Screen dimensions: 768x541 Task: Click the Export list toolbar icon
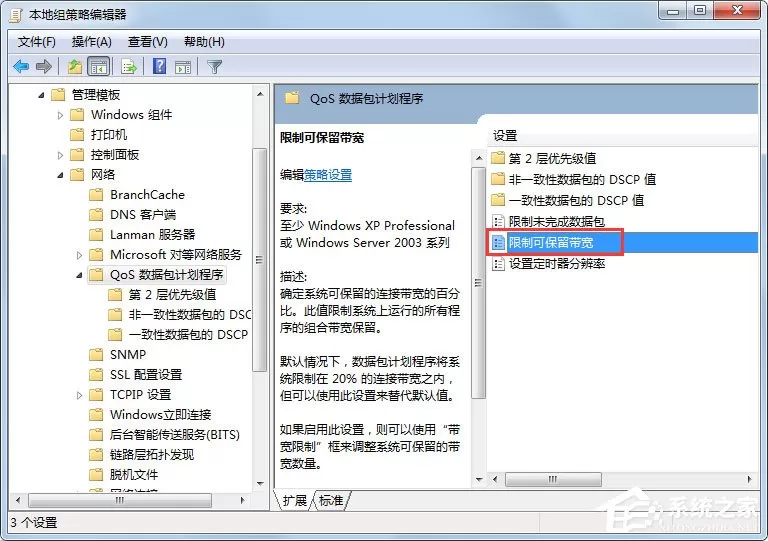tap(129, 66)
